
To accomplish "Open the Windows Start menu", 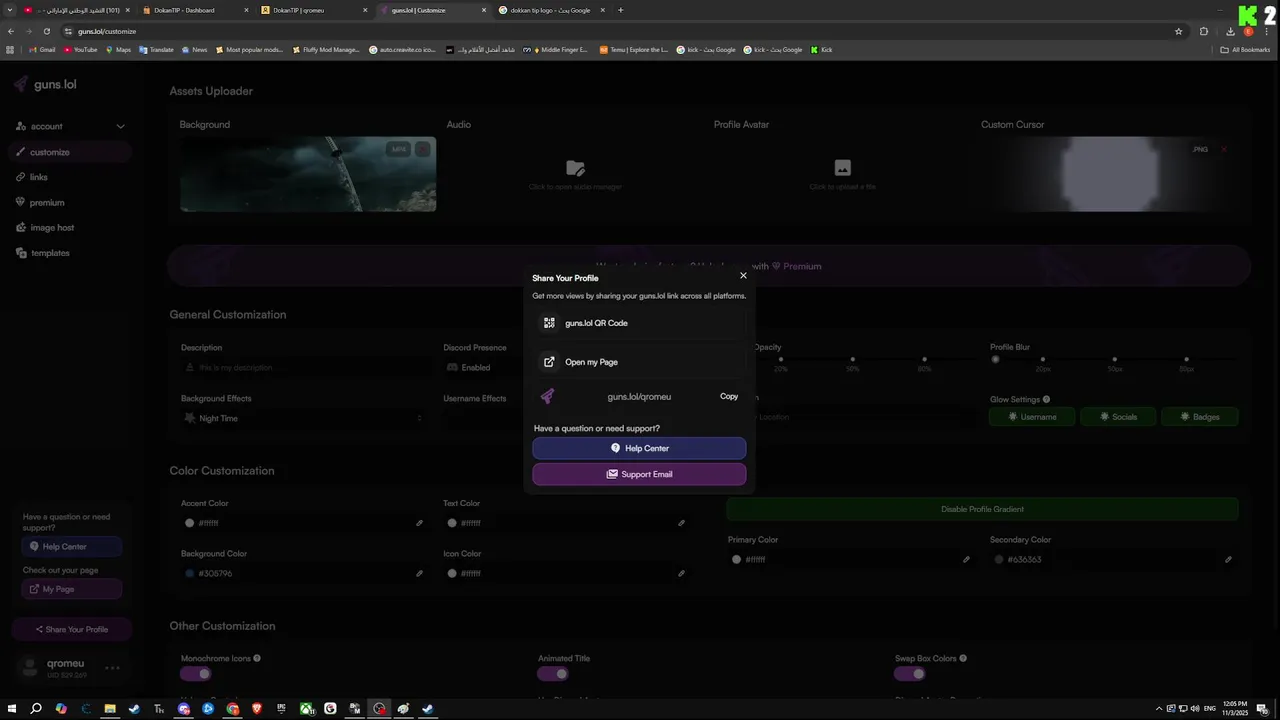I will click(12, 709).
